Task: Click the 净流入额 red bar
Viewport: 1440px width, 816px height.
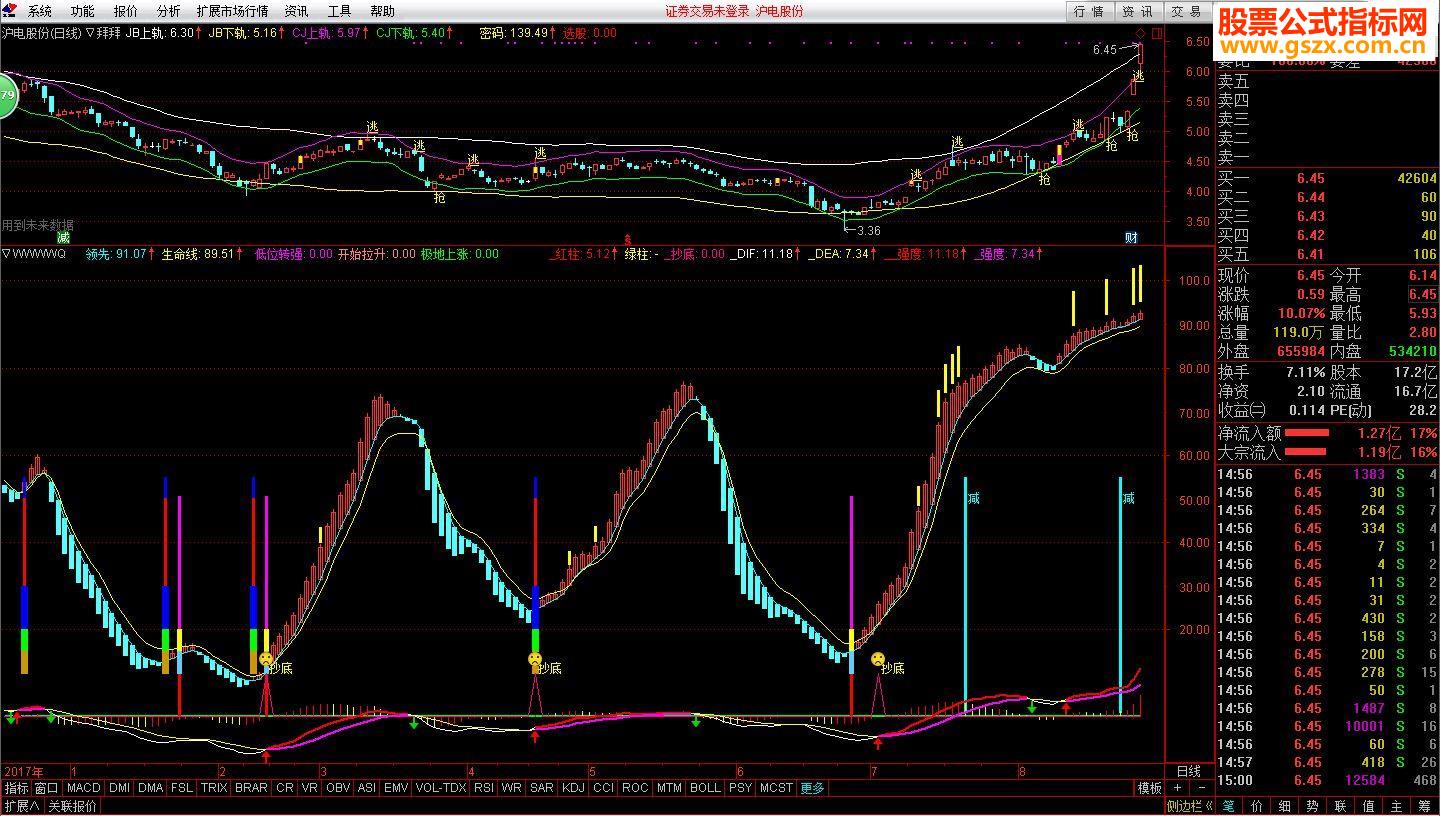Action: 1307,433
